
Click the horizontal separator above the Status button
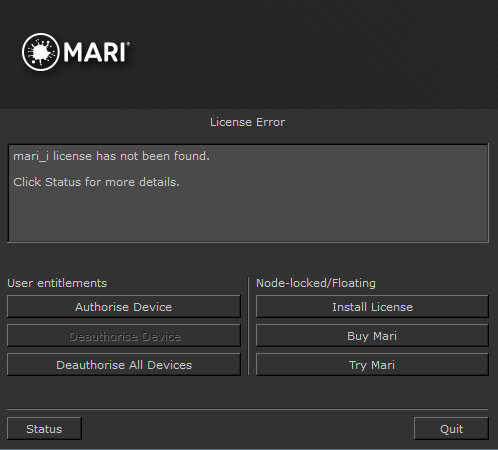coord(247,409)
